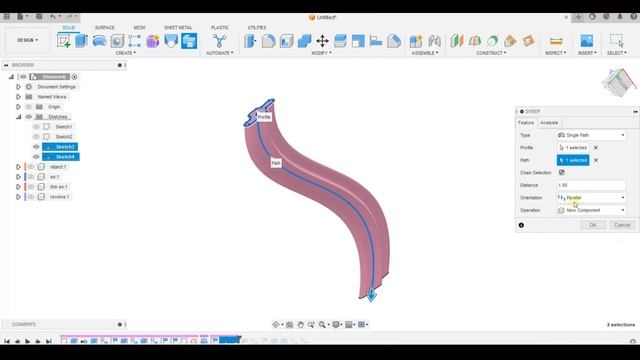Expand the Document Settings node
Image resolution: width=640 pixels, height=360 pixels.
18,87
